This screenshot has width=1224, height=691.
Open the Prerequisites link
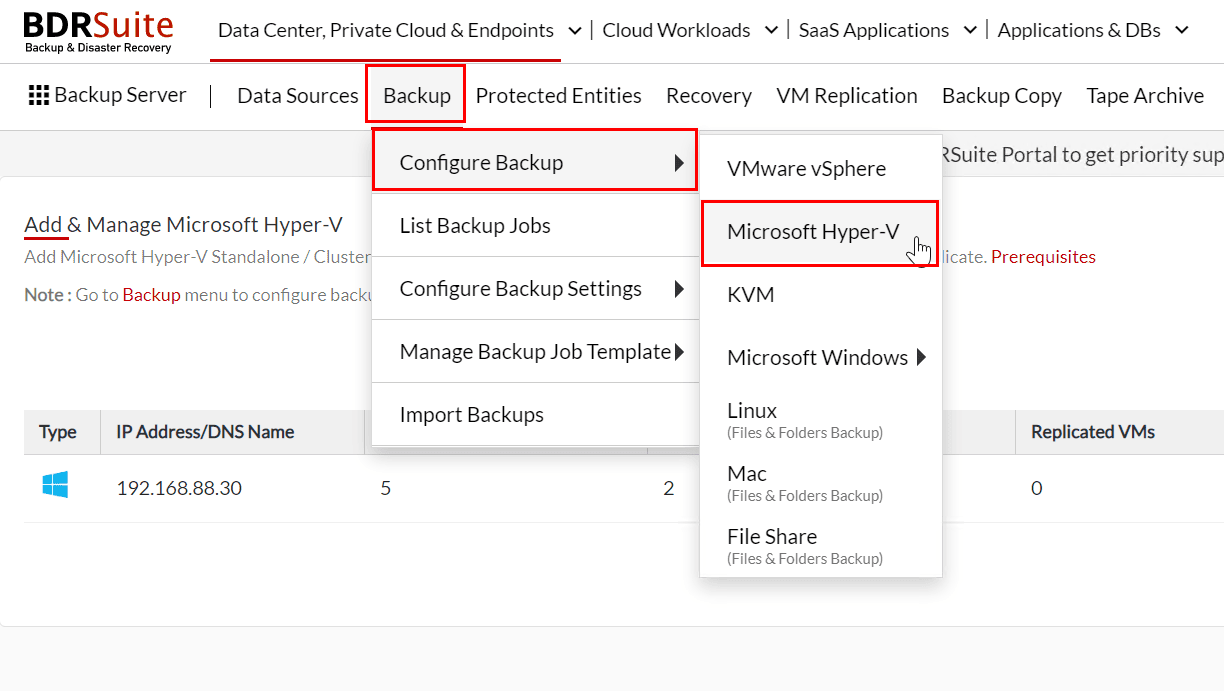pos(1043,257)
